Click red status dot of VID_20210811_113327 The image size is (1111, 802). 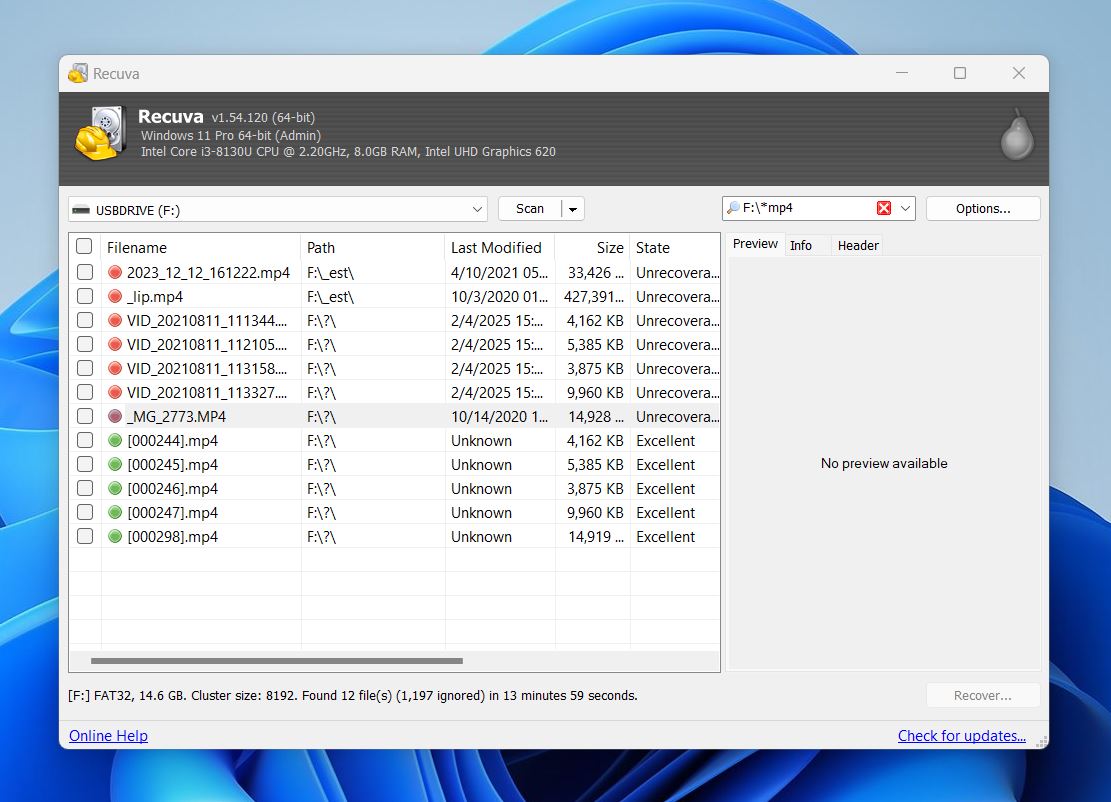point(115,392)
